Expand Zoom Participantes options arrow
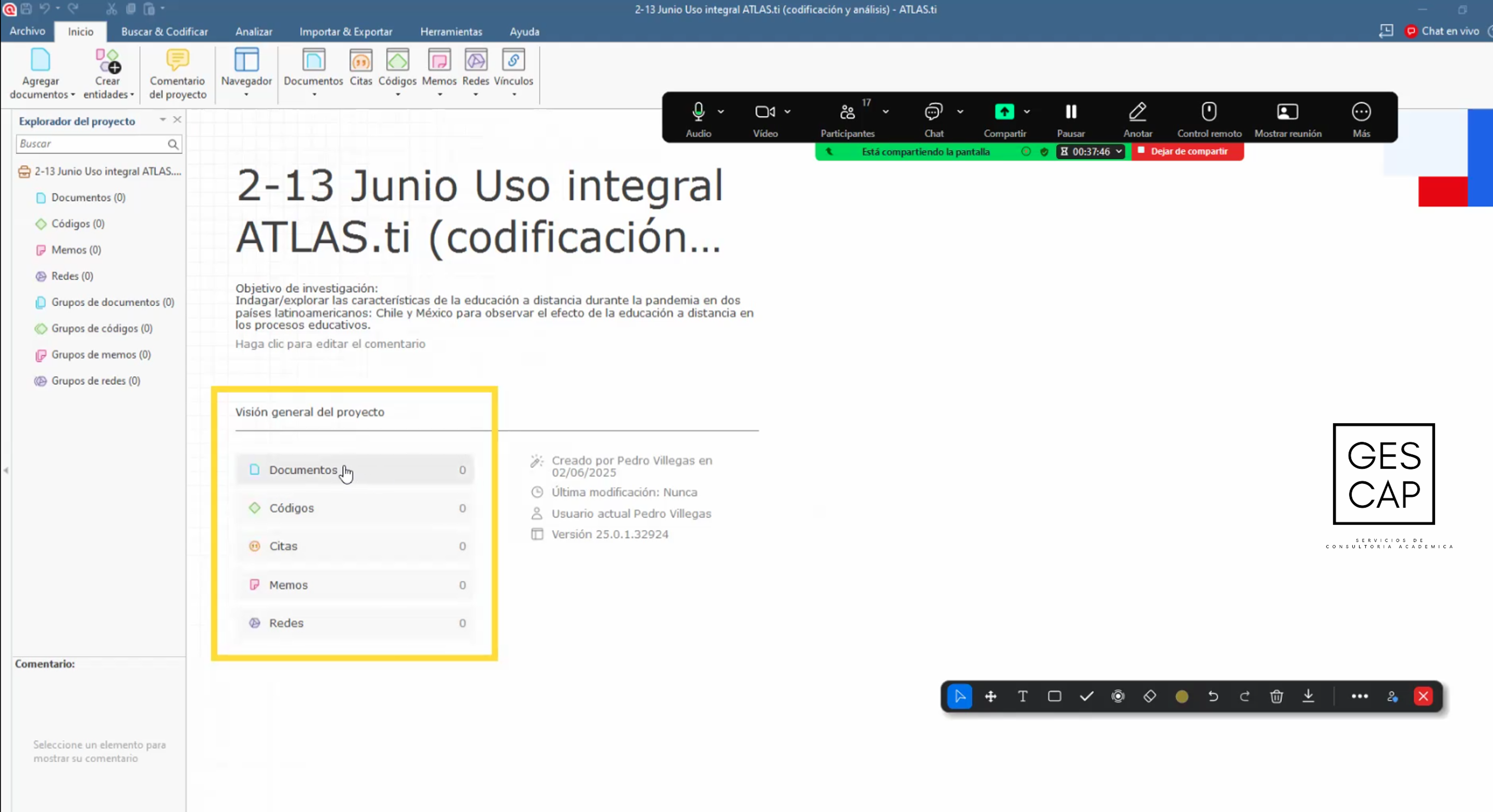Image resolution: width=1493 pixels, height=812 pixels. click(886, 111)
